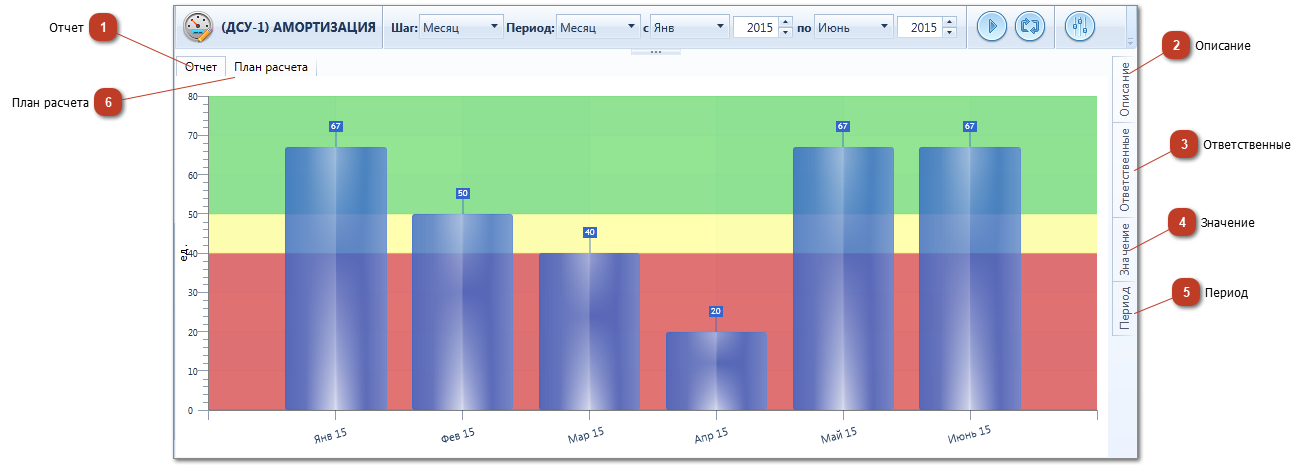The height and width of the screenshot is (468, 1307).
Task: Select the Май 15 bar in chart
Action: pos(843,279)
